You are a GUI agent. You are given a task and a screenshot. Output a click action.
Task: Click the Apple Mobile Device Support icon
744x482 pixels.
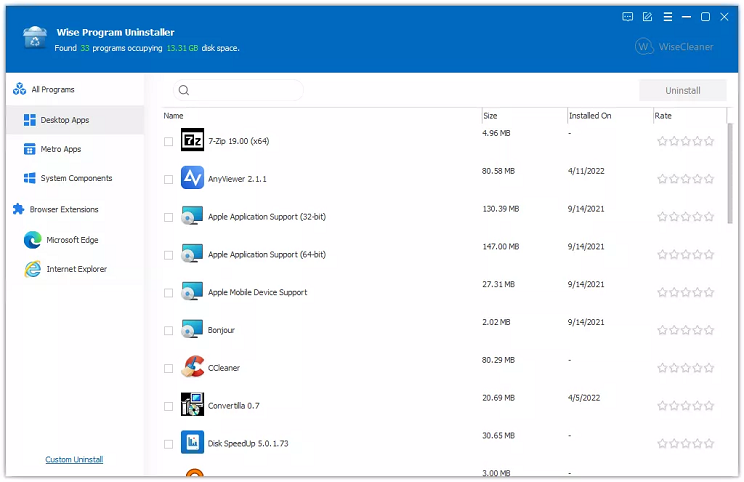coord(192,291)
